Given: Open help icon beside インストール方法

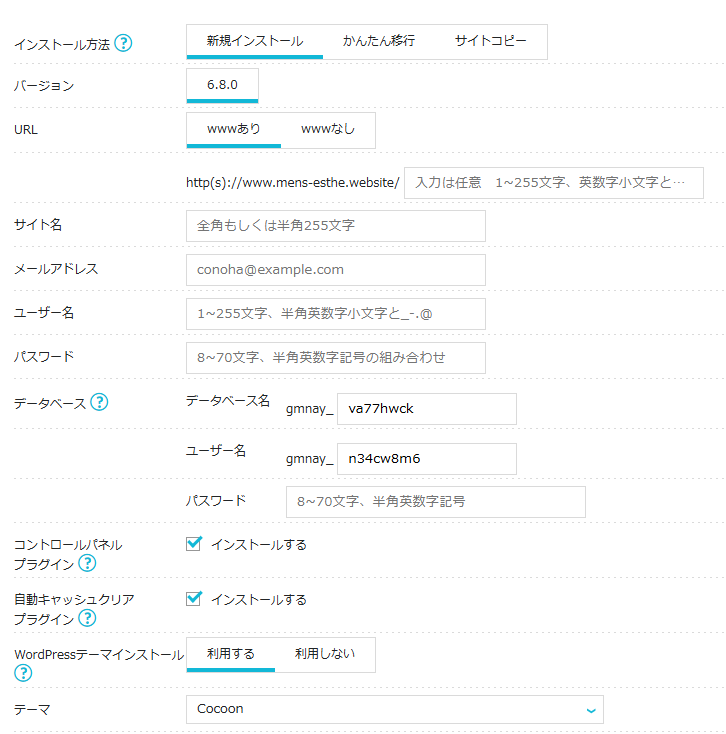Looking at the screenshot, I should [x=123, y=43].
